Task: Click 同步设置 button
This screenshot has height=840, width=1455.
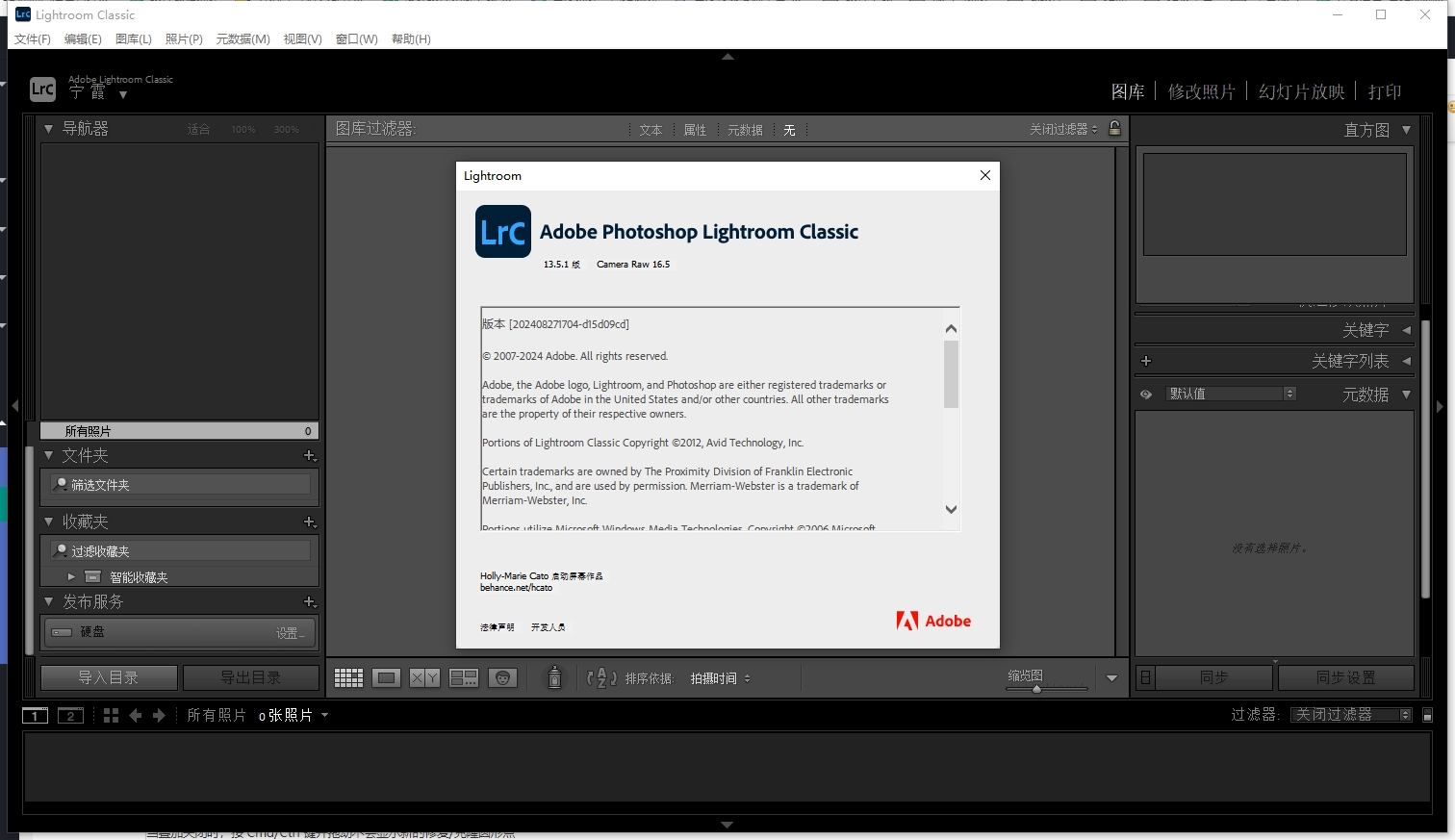Action: 1346,677
